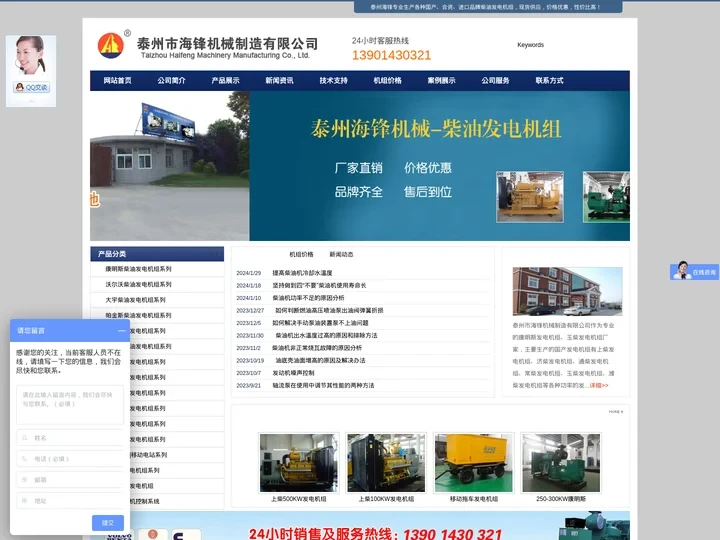Image resolution: width=720 pixels, height=540 pixels.
Task: Go to 联系方式 navigation menu item
Action: coord(549,81)
